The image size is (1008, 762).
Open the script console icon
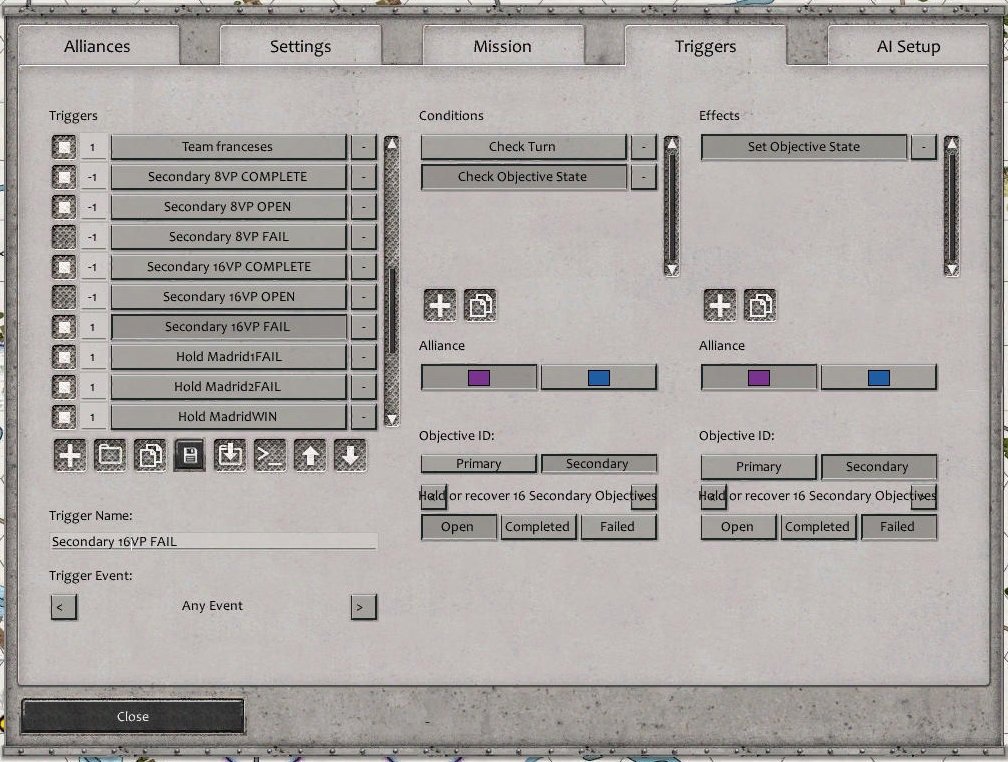270,455
